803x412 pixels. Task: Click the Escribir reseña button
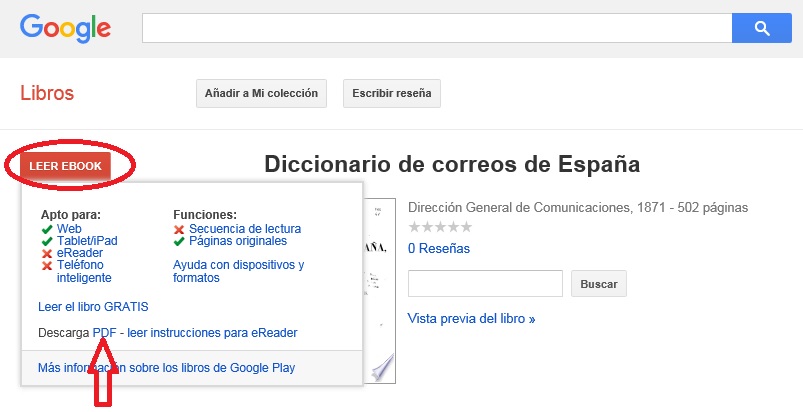pyautogui.click(x=391, y=94)
